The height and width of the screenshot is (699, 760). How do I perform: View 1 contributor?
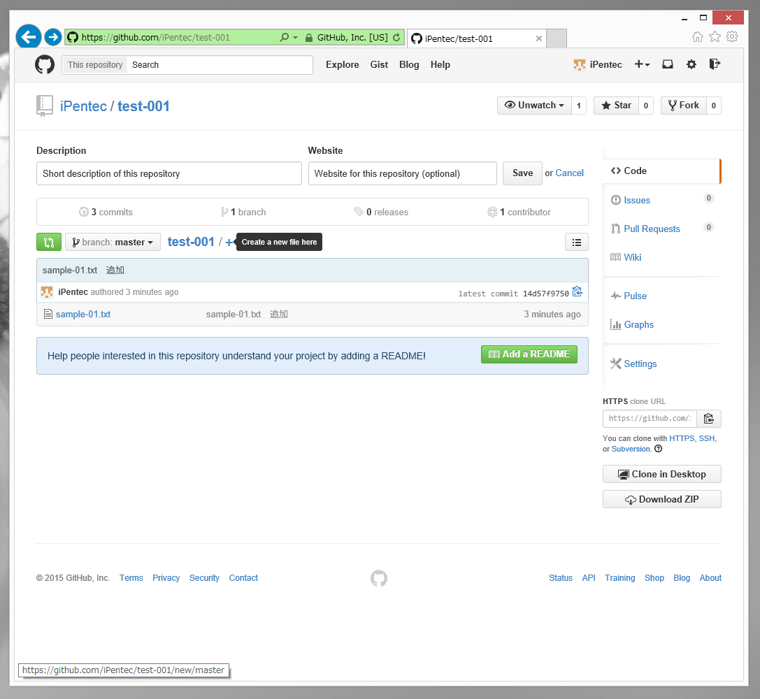tap(519, 212)
